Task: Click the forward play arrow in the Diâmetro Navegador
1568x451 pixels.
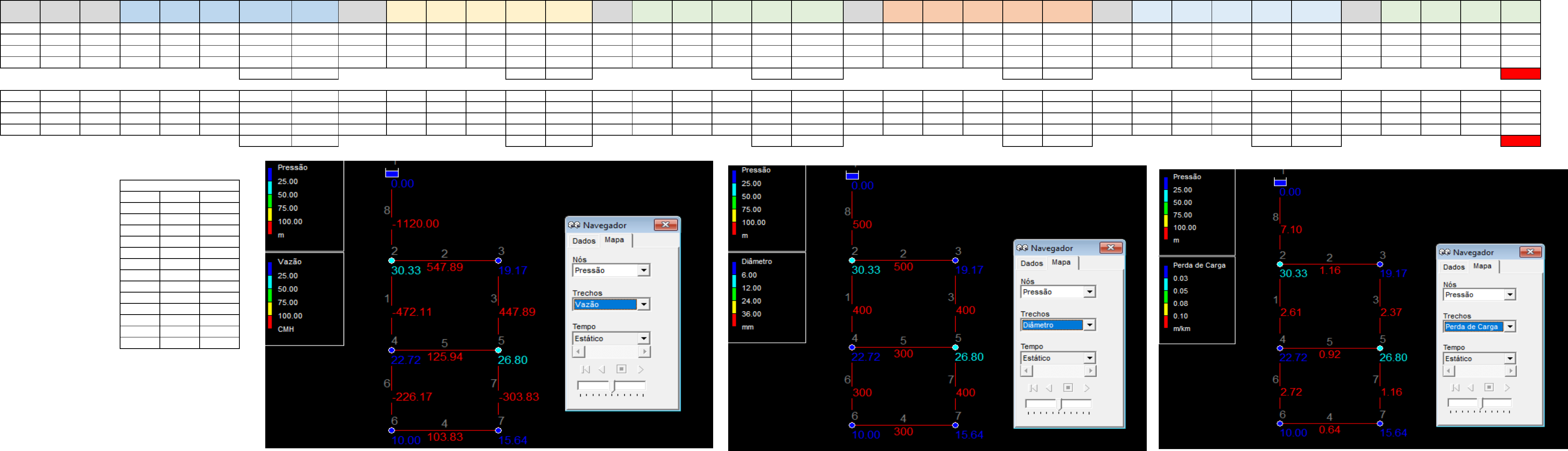Action: click(x=1087, y=388)
